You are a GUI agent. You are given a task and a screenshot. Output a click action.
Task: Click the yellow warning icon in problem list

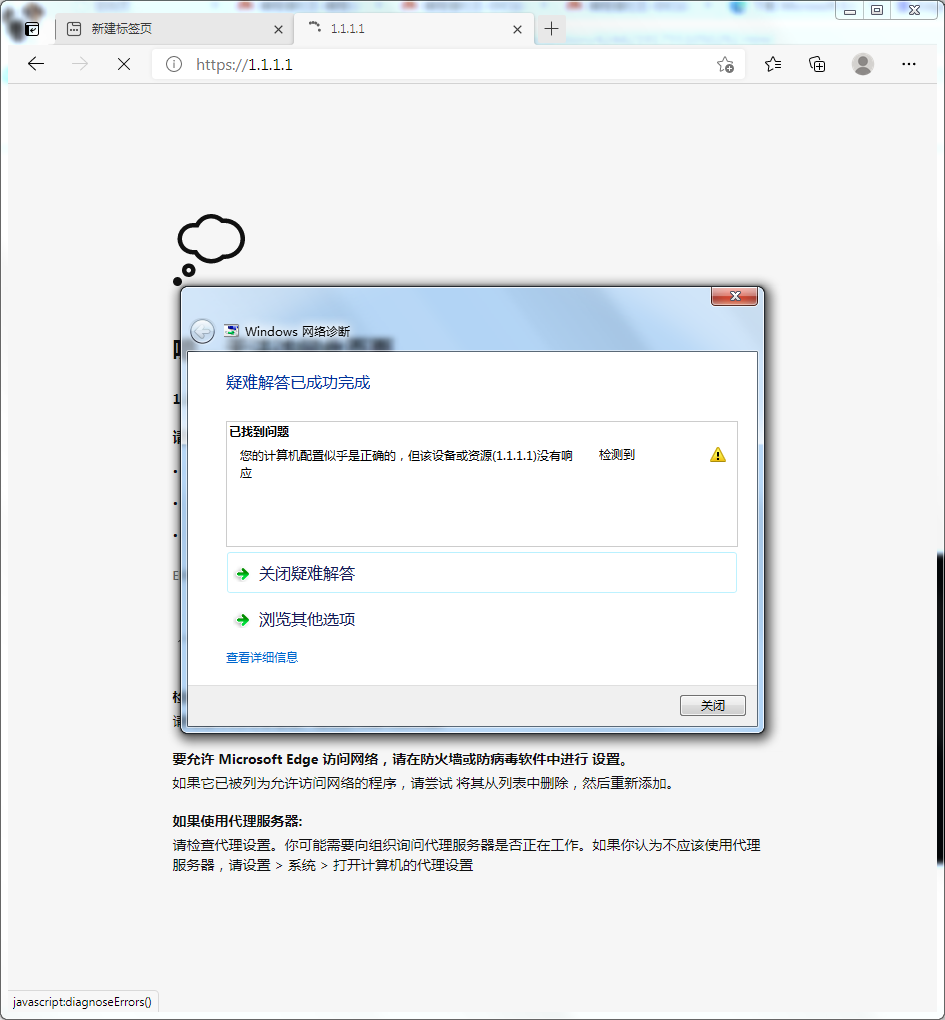click(x=717, y=455)
